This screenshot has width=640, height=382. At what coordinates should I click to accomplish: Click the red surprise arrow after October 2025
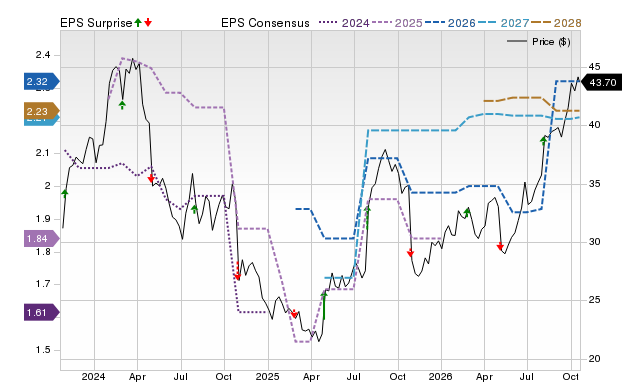click(411, 253)
